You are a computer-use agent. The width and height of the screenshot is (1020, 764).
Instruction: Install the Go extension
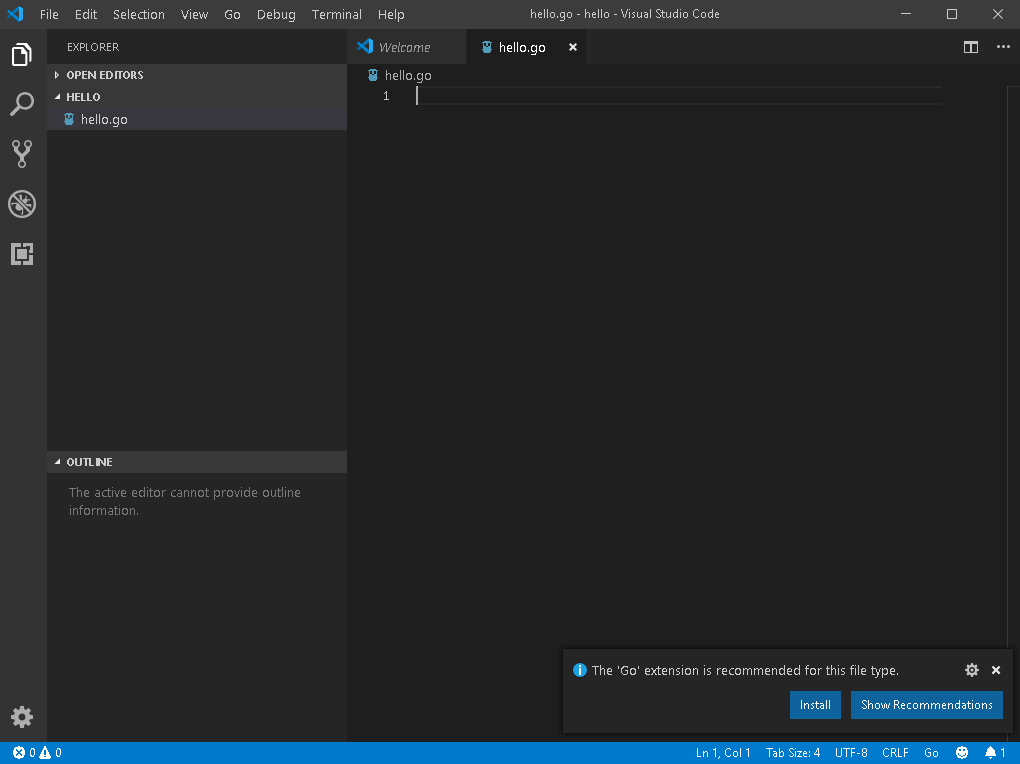(815, 705)
